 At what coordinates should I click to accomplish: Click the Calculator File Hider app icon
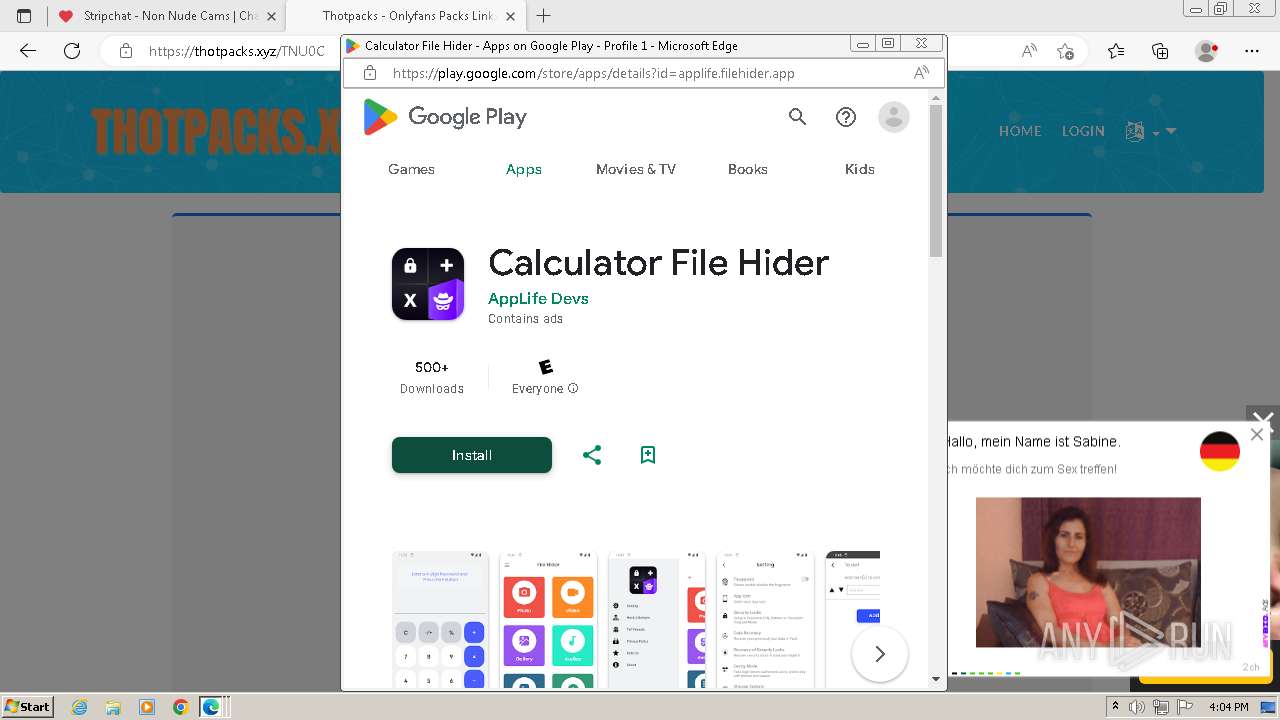coord(428,284)
